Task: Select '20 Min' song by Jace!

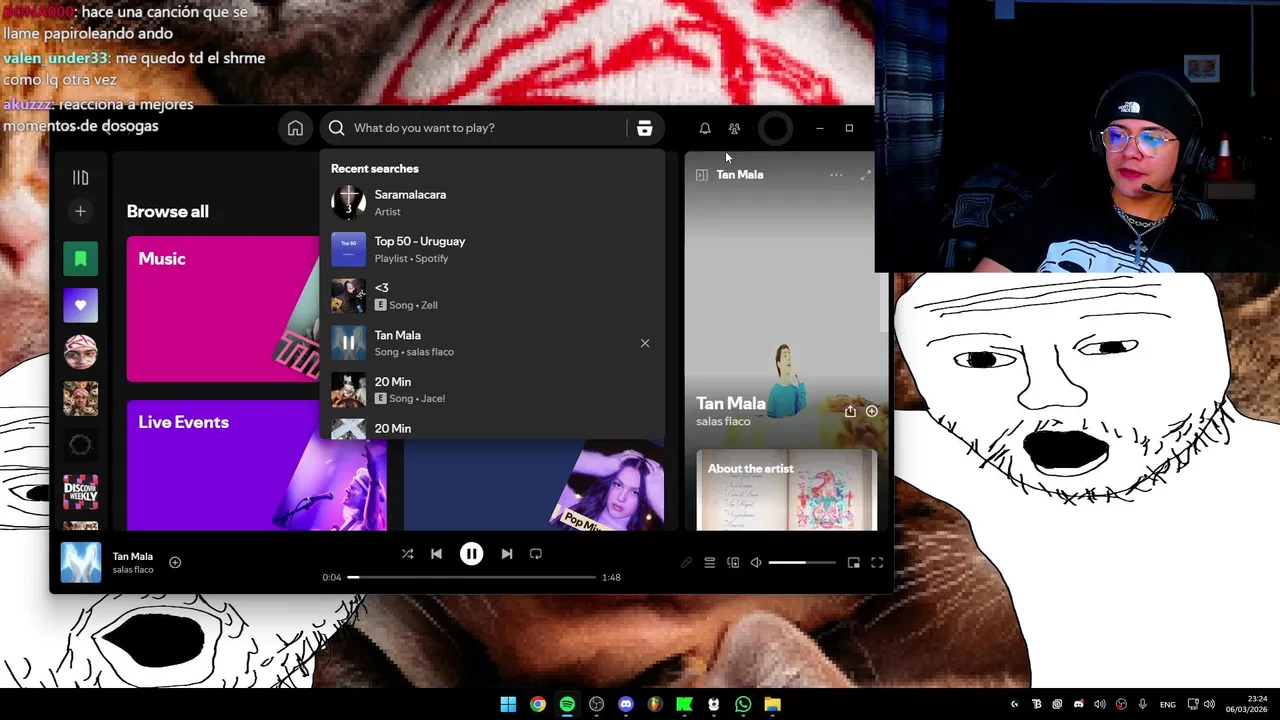Action: pos(491,389)
